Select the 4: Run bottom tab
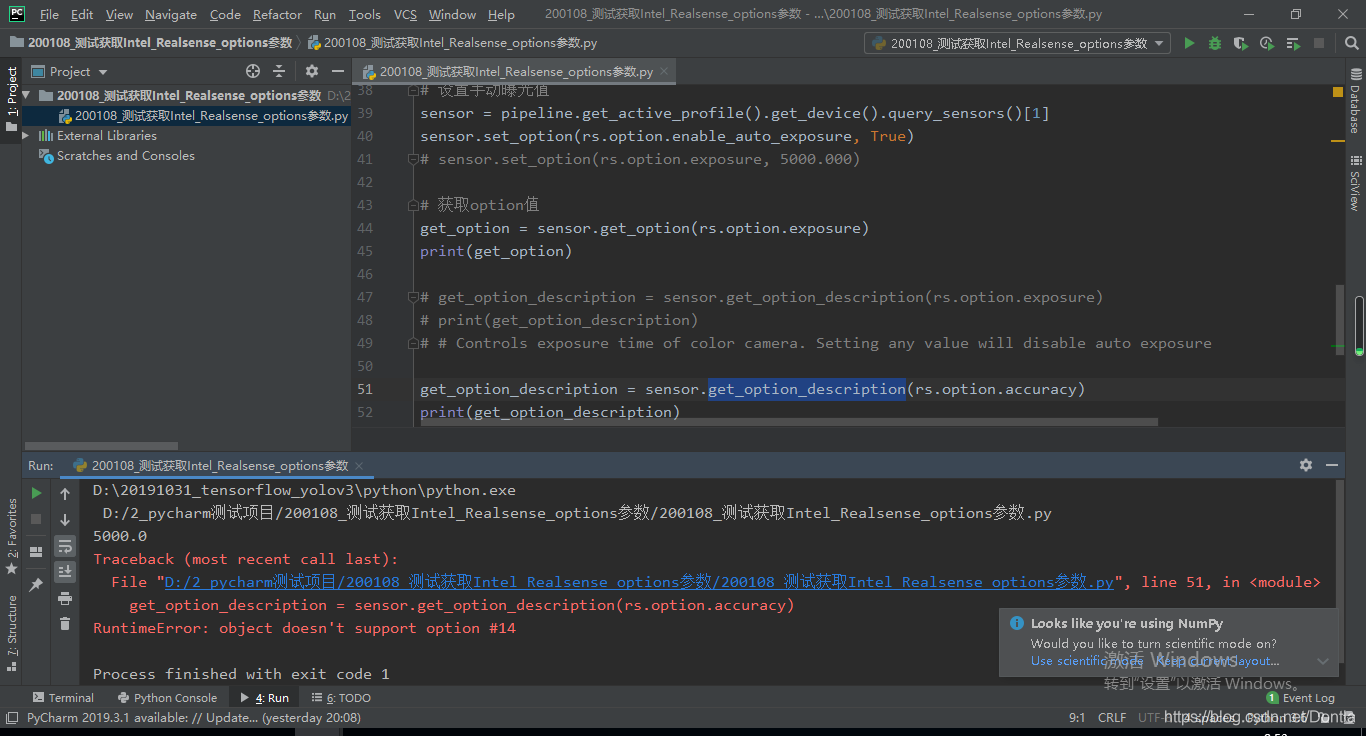 click(264, 698)
